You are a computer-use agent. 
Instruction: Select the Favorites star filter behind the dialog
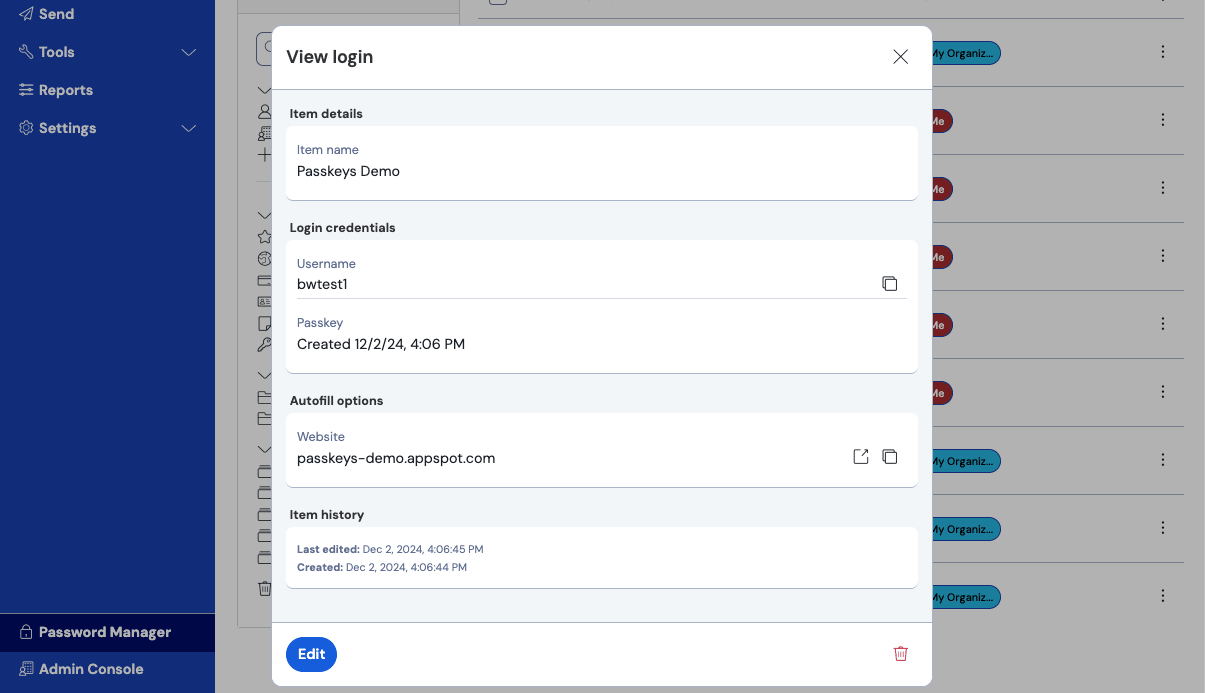(x=264, y=237)
